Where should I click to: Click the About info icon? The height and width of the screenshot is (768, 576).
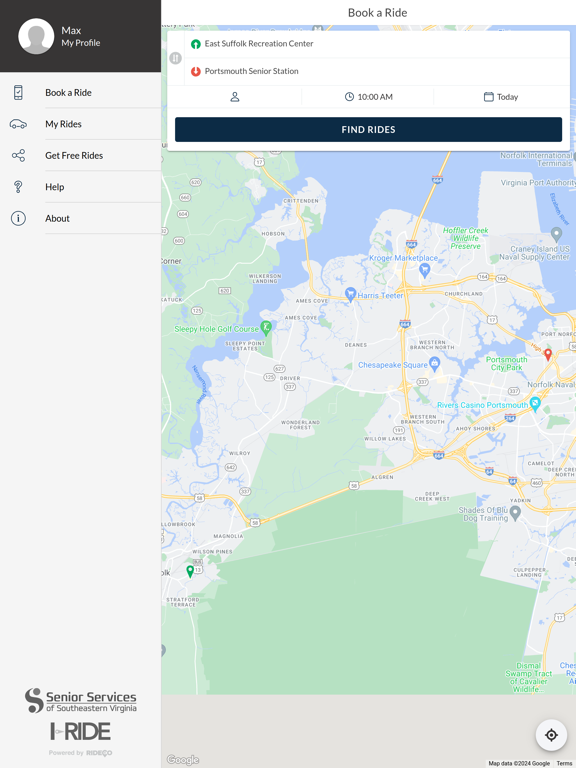(x=18, y=218)
